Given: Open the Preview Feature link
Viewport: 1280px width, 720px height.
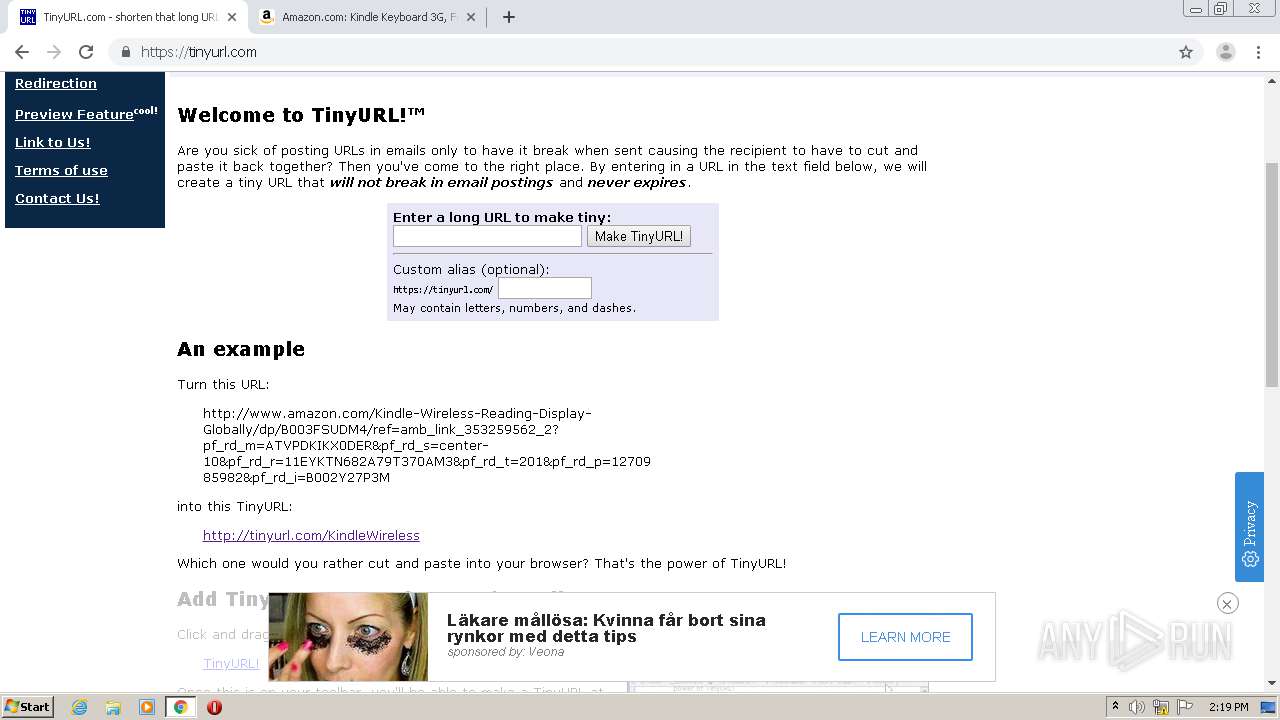Looking at the screenshot, I should [74, 114].
